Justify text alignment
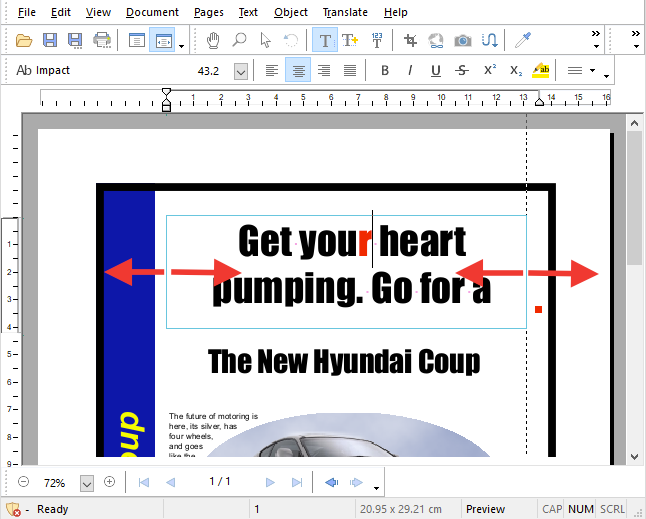The image size is (646, 519). pyautogui.click(x=350, y=70)
